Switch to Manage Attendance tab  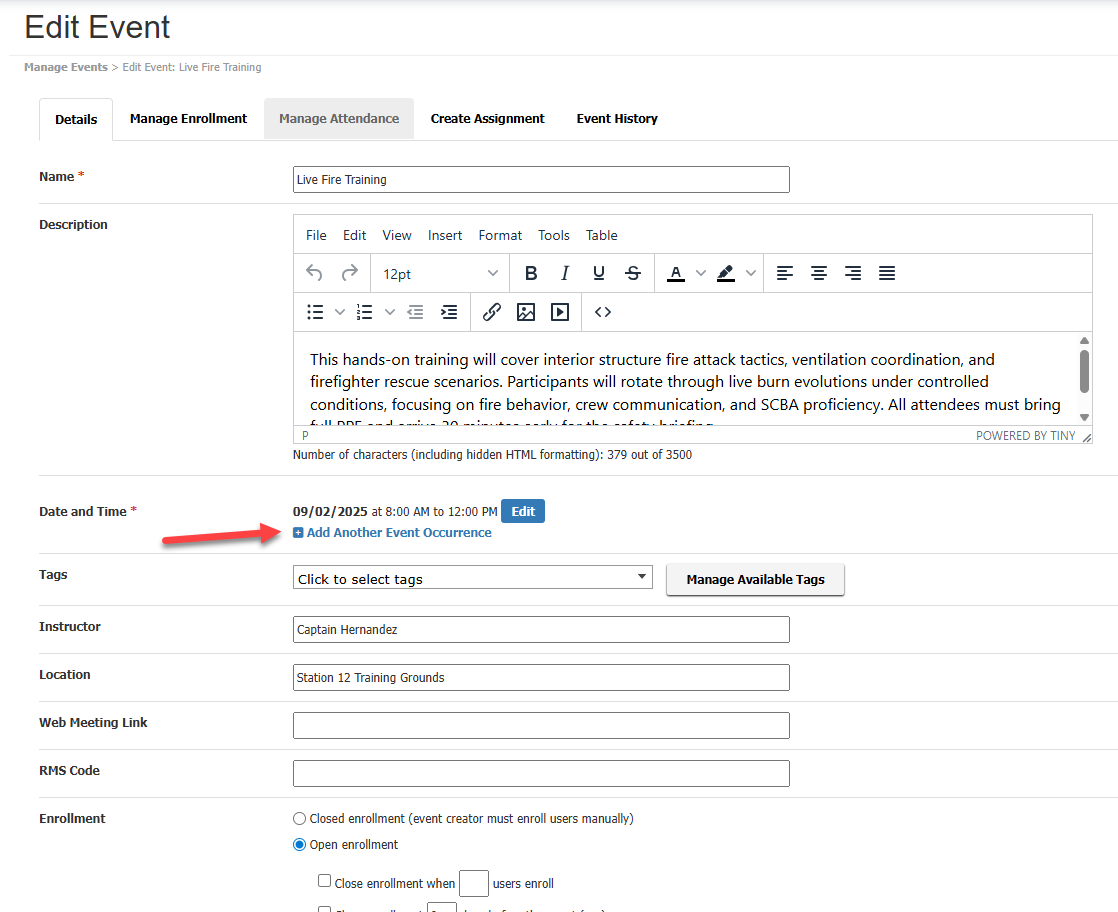pos(339,118)
